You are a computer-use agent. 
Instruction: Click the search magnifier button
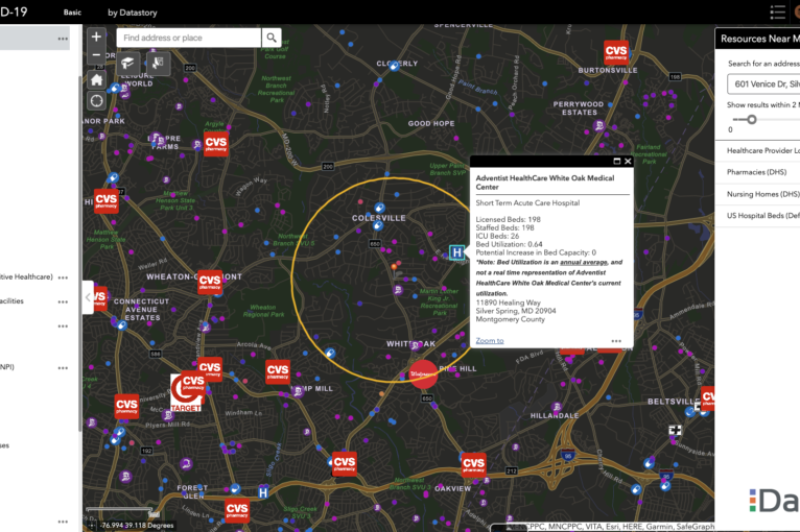point(271,38)
